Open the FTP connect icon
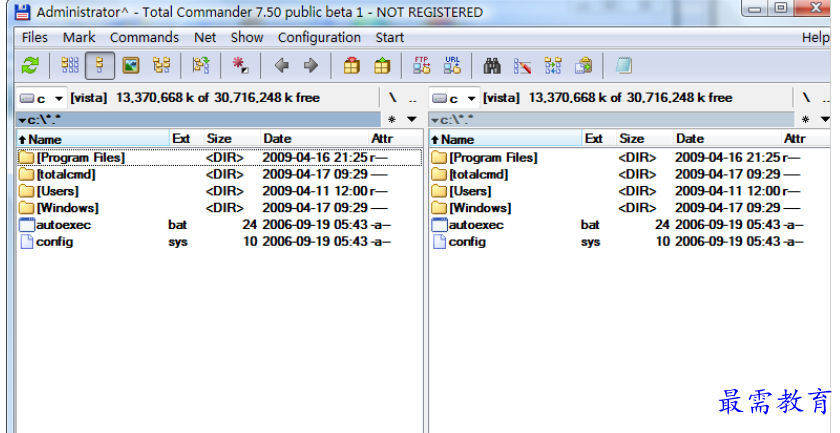840x433 pixels. (422, 65)
